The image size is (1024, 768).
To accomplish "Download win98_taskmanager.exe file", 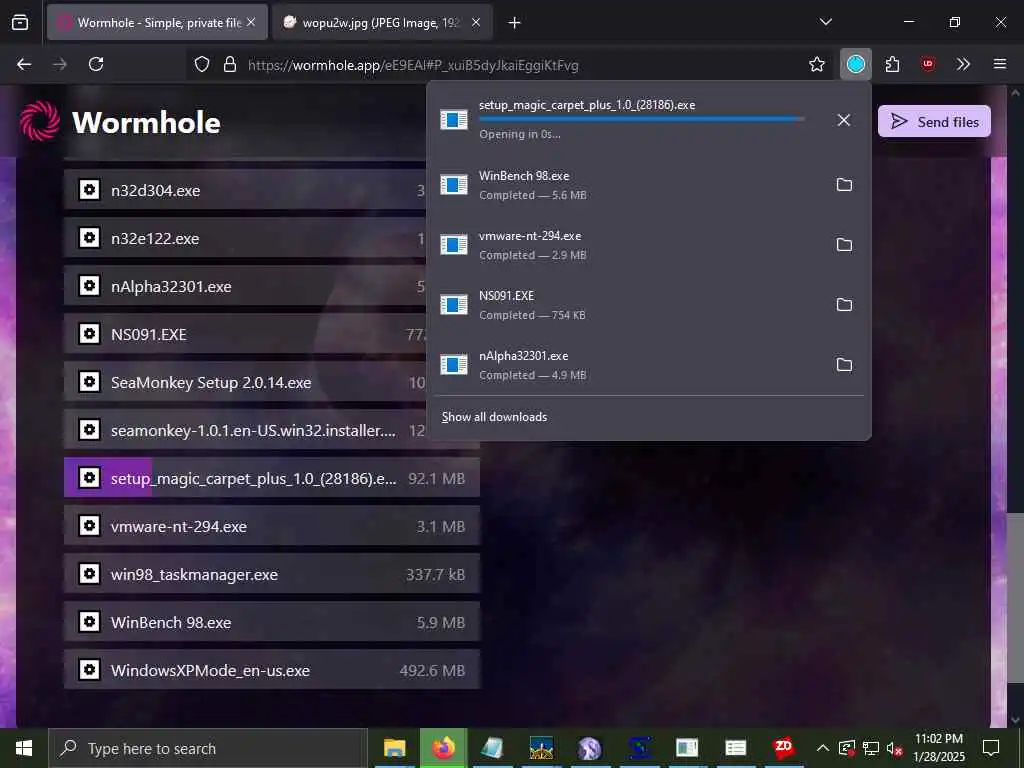I will click(272, 574).
